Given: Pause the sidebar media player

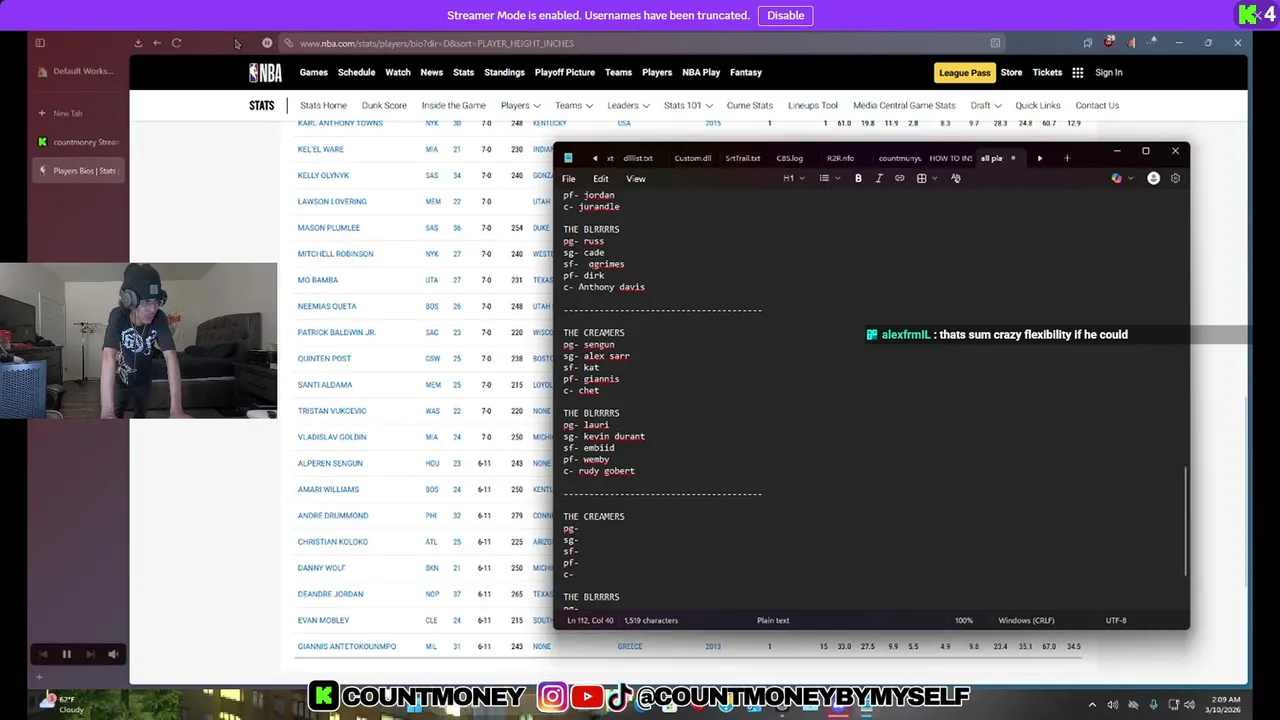Looking at the screenshot, I should coord(66,654).
